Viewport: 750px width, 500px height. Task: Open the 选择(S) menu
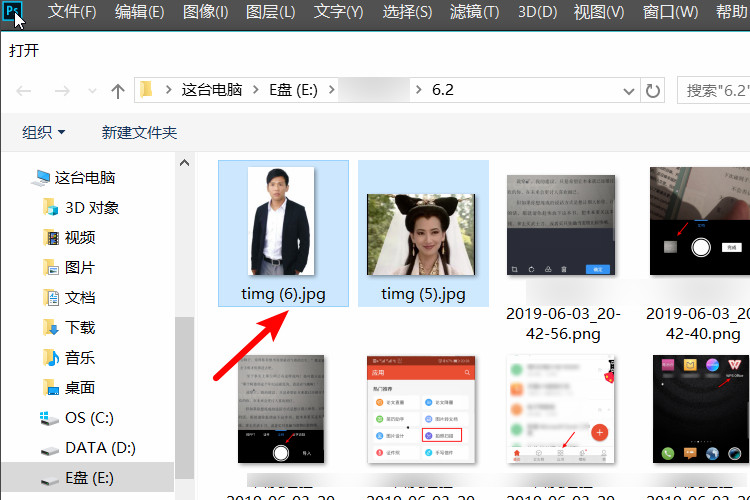407,11
